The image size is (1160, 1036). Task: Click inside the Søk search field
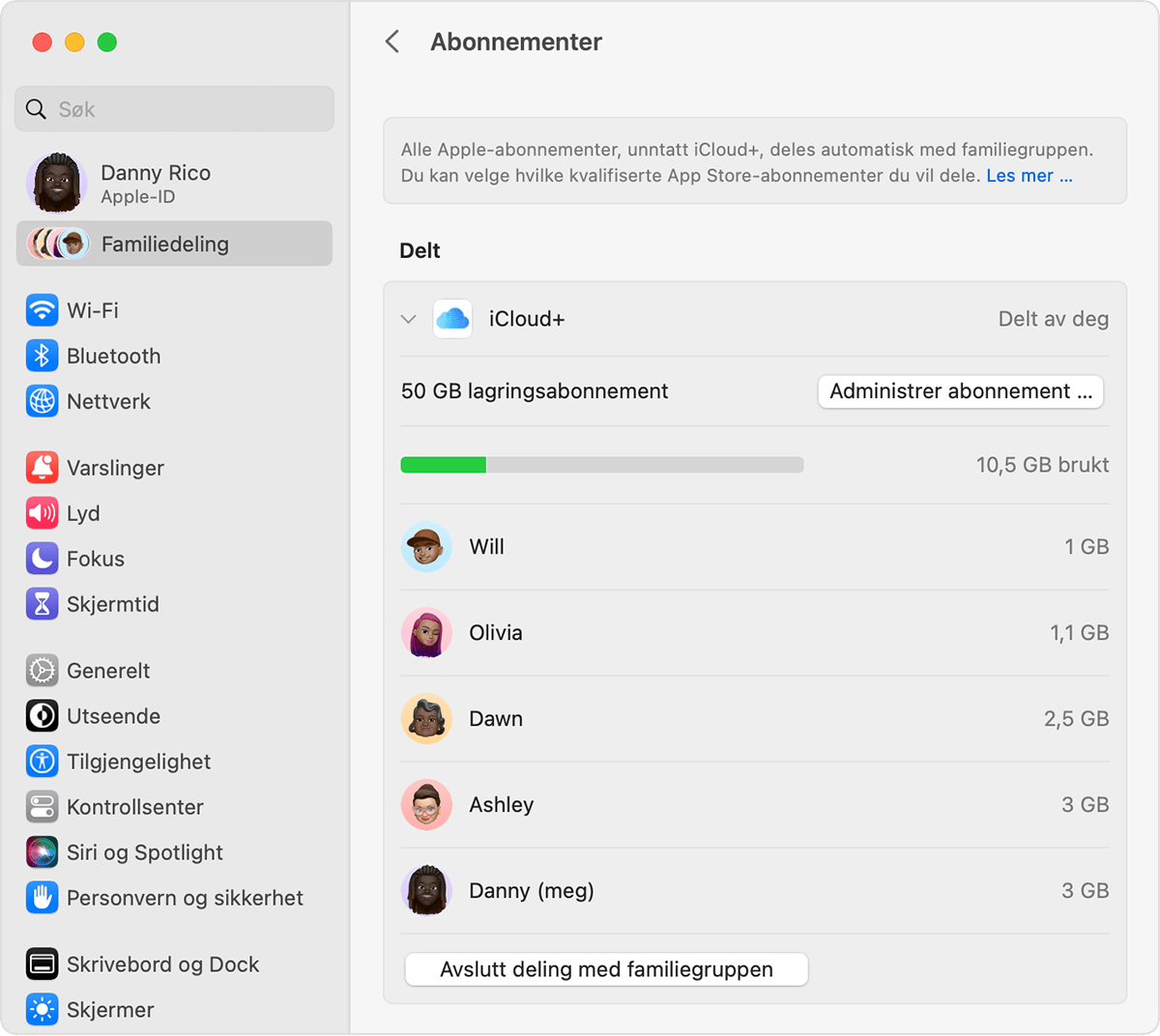point(174,108)
